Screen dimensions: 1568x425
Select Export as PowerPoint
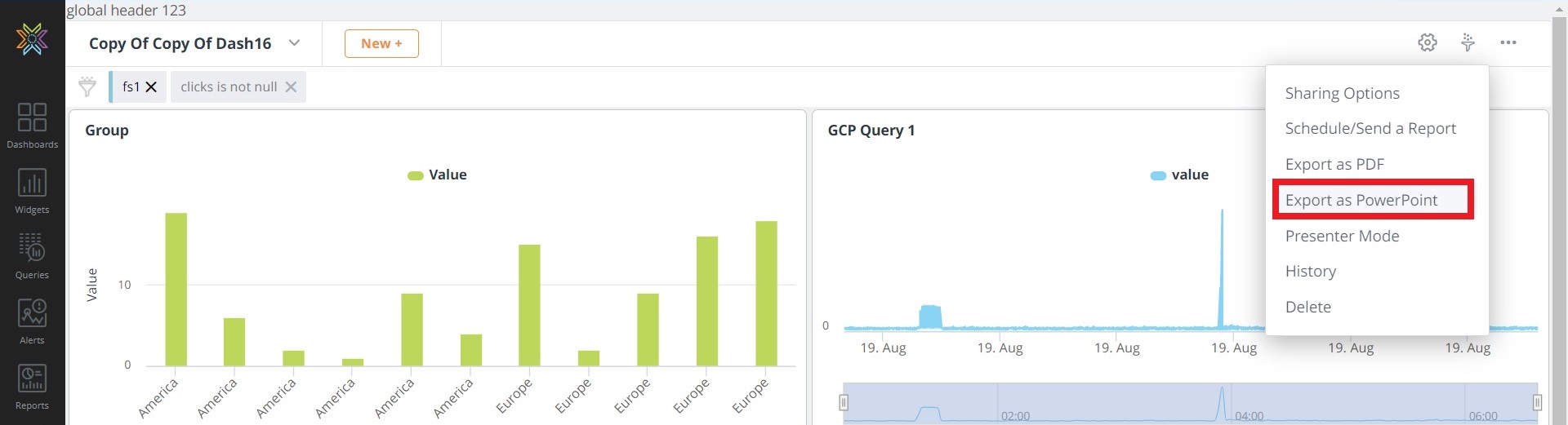click(x=1361, y=200)
